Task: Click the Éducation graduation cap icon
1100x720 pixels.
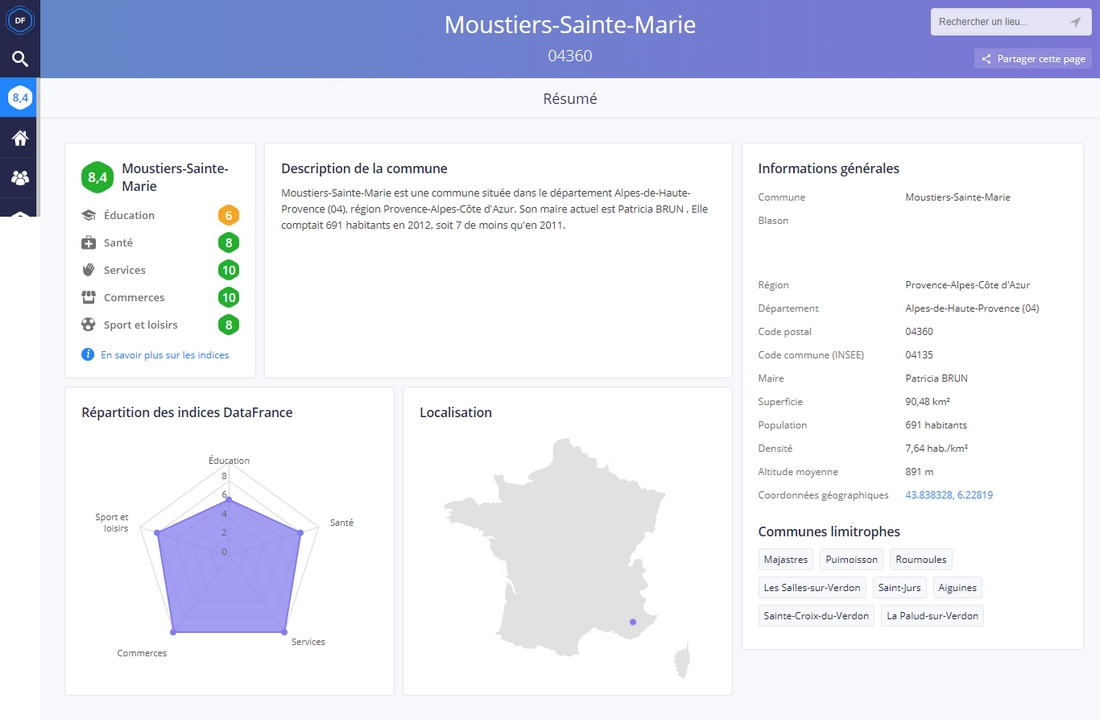Action: pyautogui.click(x=90, y=214)
